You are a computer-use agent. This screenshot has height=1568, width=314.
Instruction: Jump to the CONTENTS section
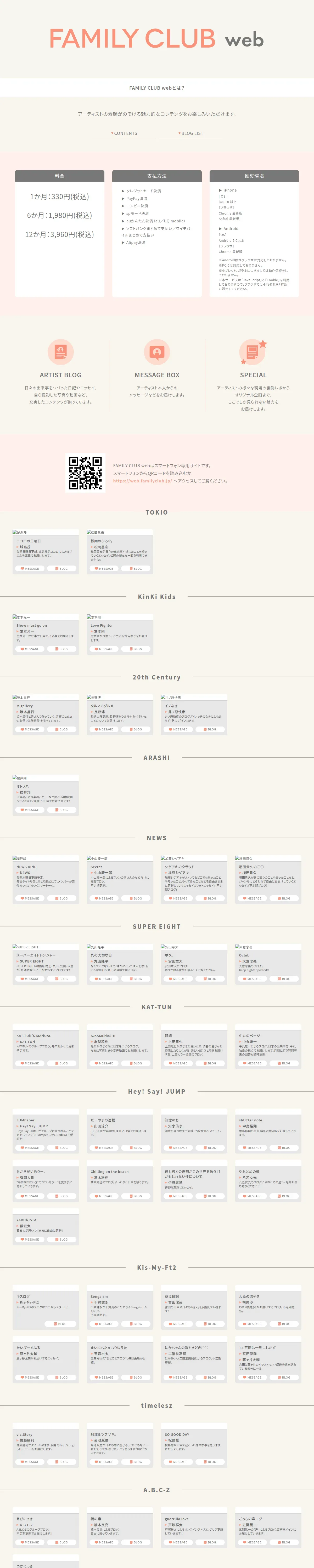click(124, 133)
